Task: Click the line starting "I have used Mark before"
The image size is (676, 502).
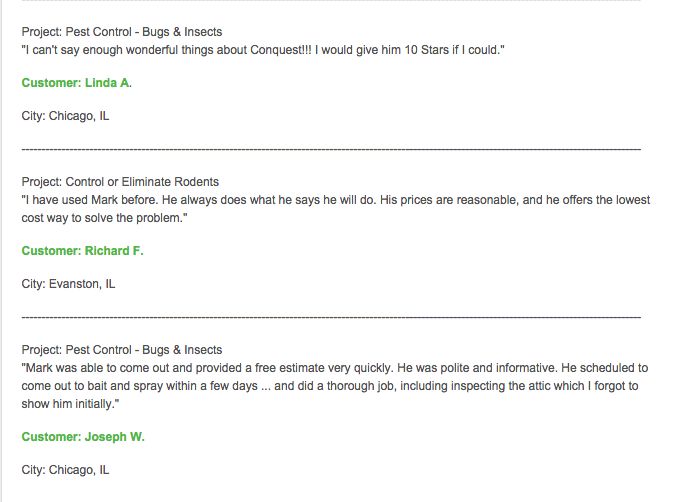Action: click(x=335, y=200)
